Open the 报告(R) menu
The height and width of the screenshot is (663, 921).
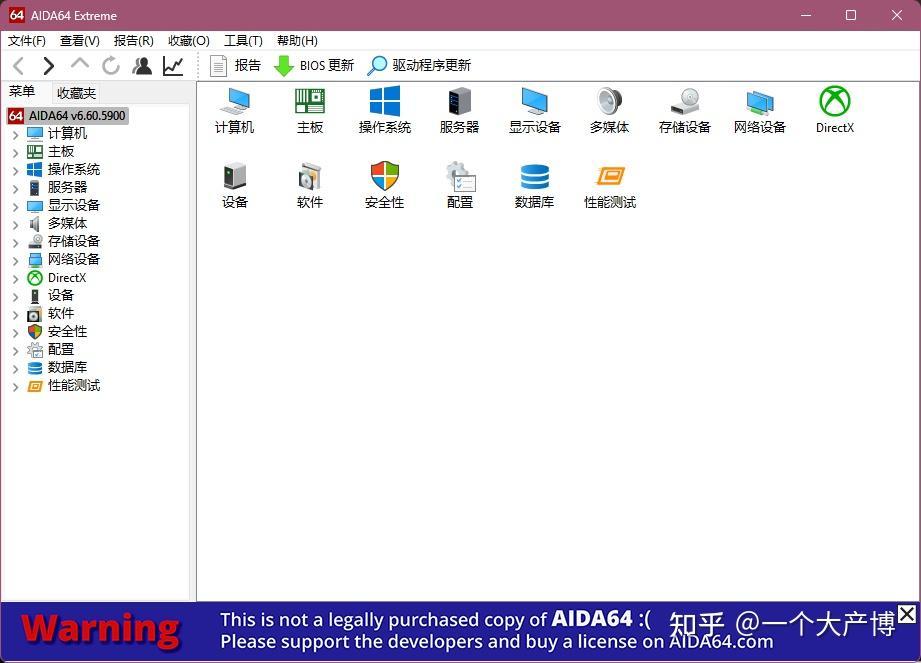click(x=133, y=41)
